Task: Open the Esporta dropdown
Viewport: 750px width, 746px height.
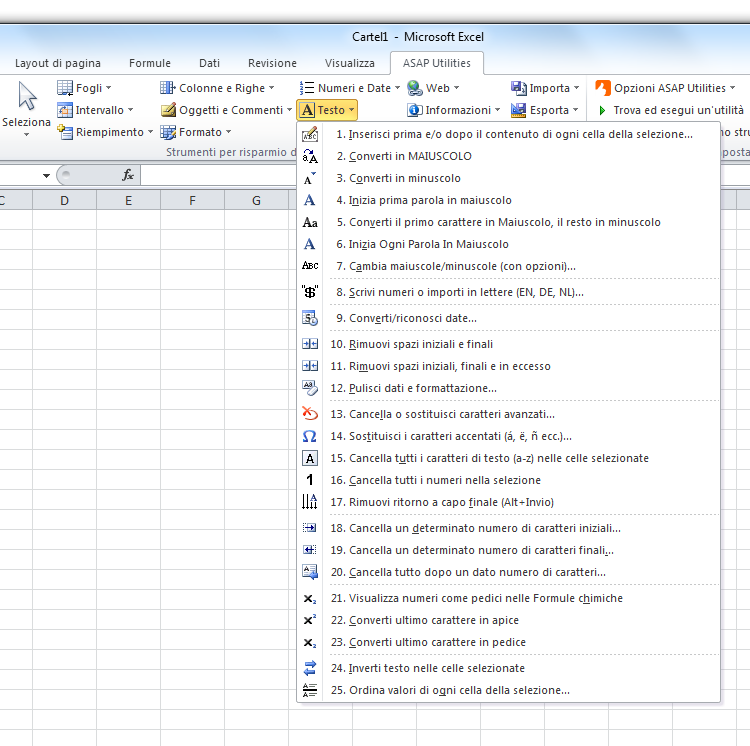Action: 544,110
